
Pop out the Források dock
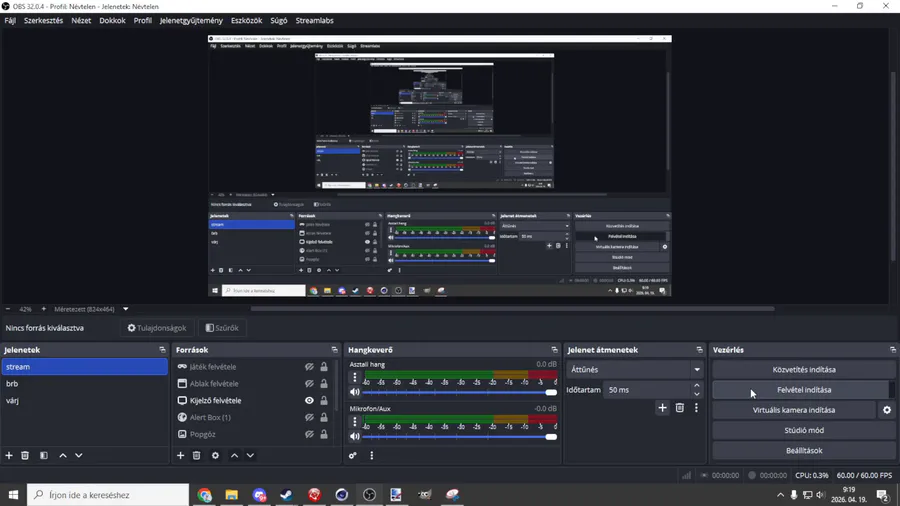[x=335, y=349]
